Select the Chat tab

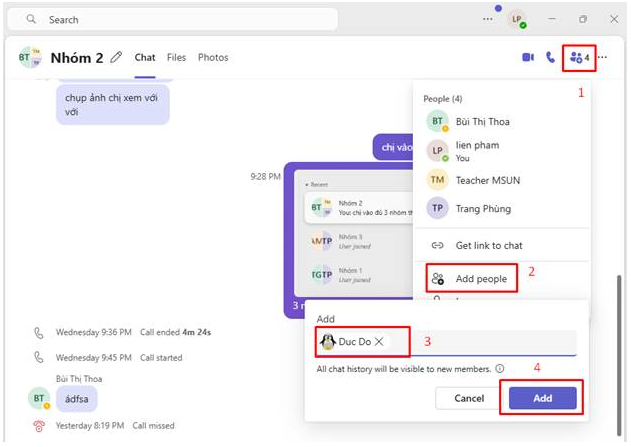[x=145, y=58]
